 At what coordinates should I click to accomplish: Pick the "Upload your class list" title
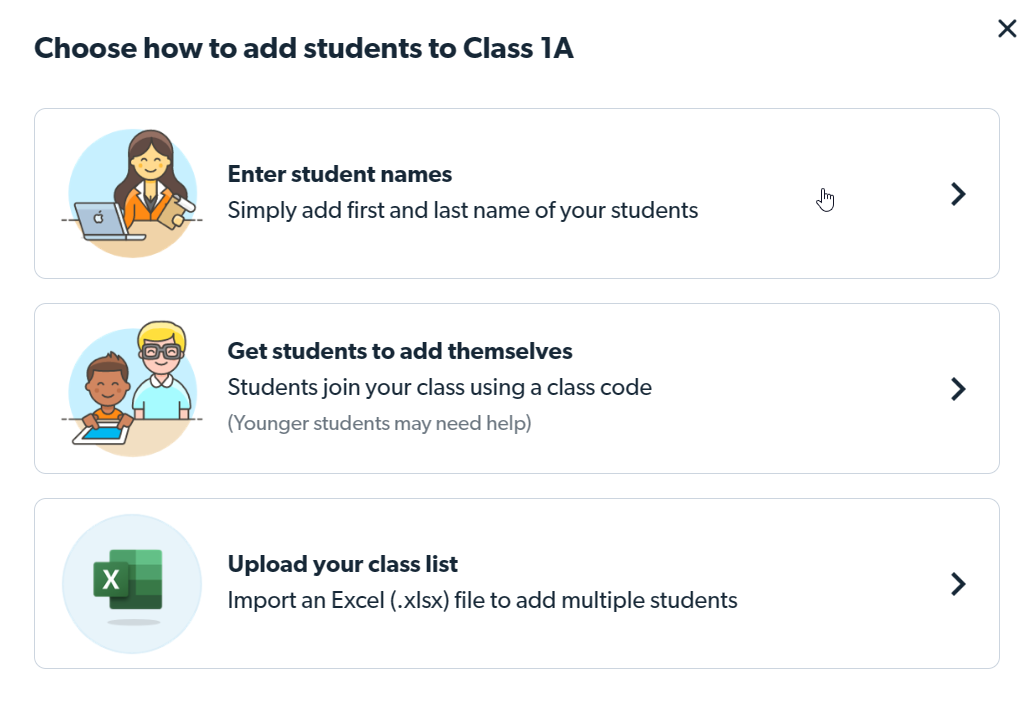pyautogui.click(x=343, y=564)
